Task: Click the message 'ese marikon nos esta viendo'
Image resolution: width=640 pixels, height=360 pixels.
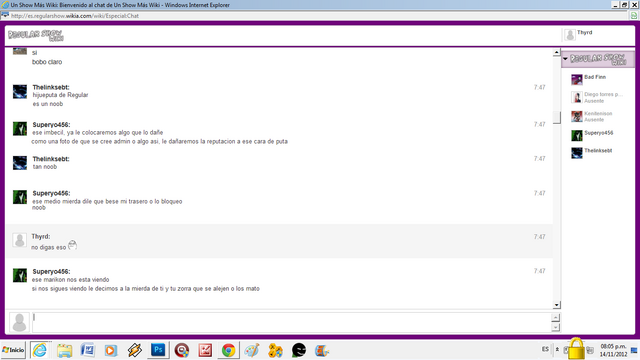Action: click(x=71, y=280)
